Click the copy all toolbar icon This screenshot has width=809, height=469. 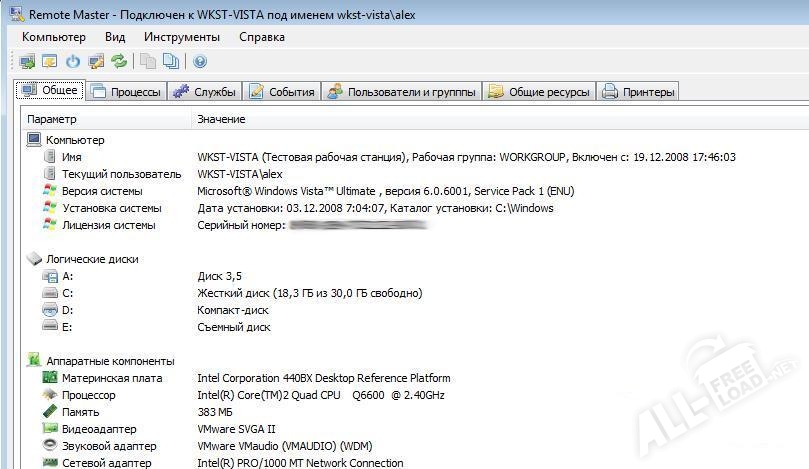[171, 62]
